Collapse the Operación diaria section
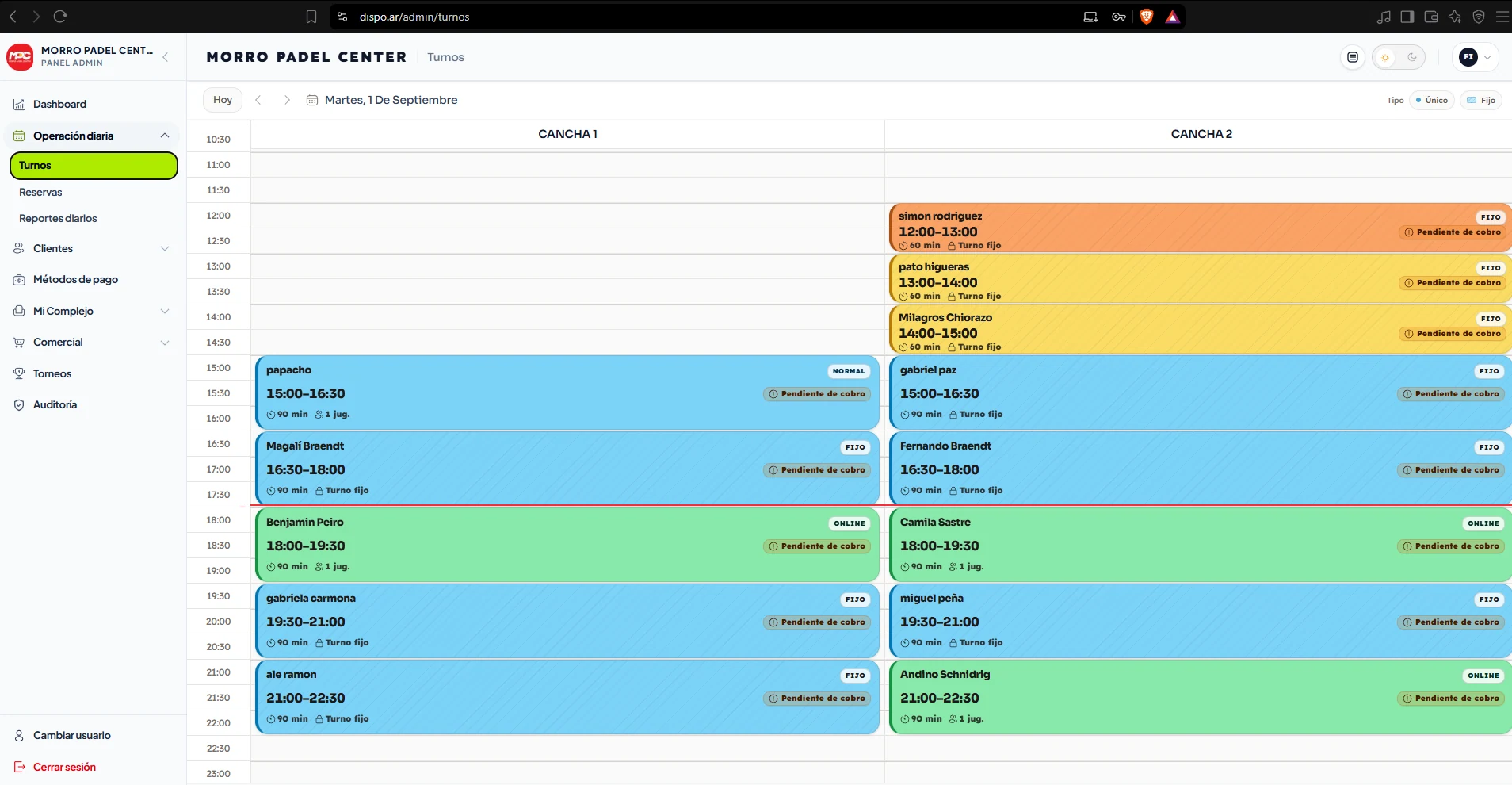 tap(165, 136)
